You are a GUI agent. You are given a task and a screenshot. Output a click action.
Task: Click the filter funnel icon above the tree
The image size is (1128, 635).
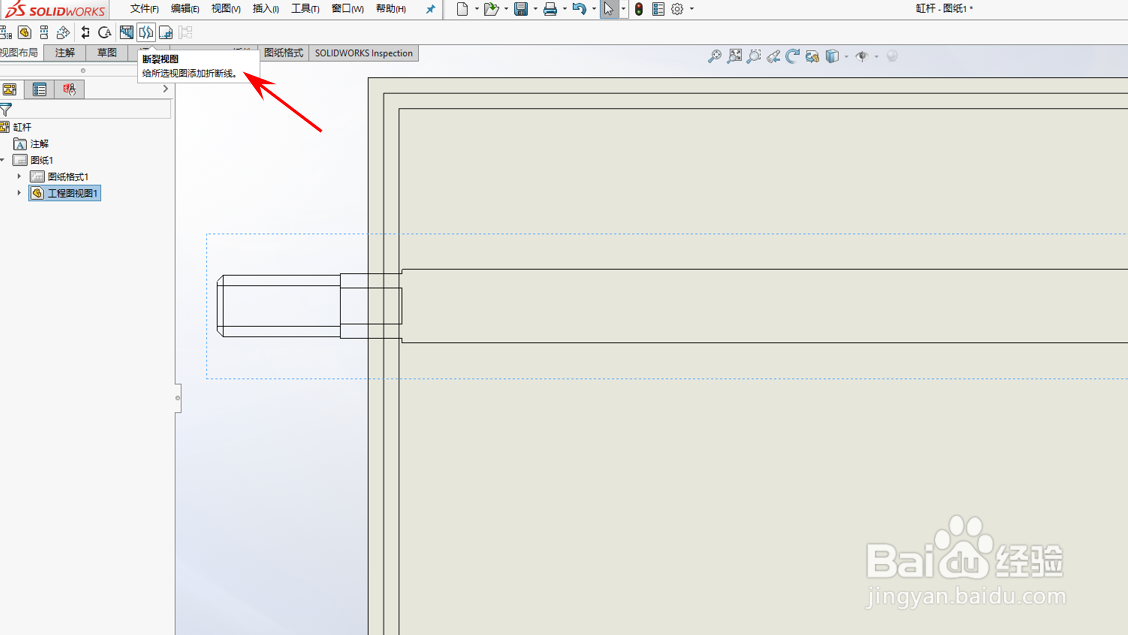point(6,110)
